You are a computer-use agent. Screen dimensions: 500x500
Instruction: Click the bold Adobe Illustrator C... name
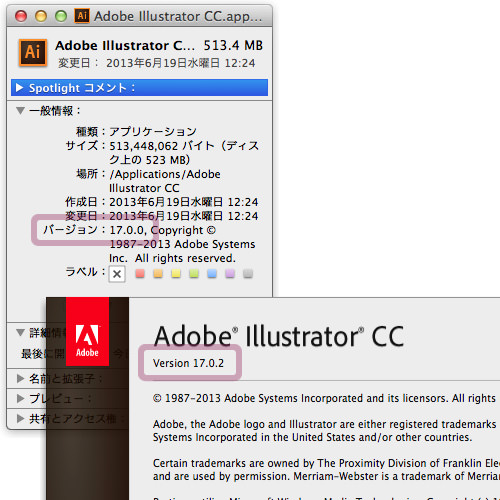[125, 46]
